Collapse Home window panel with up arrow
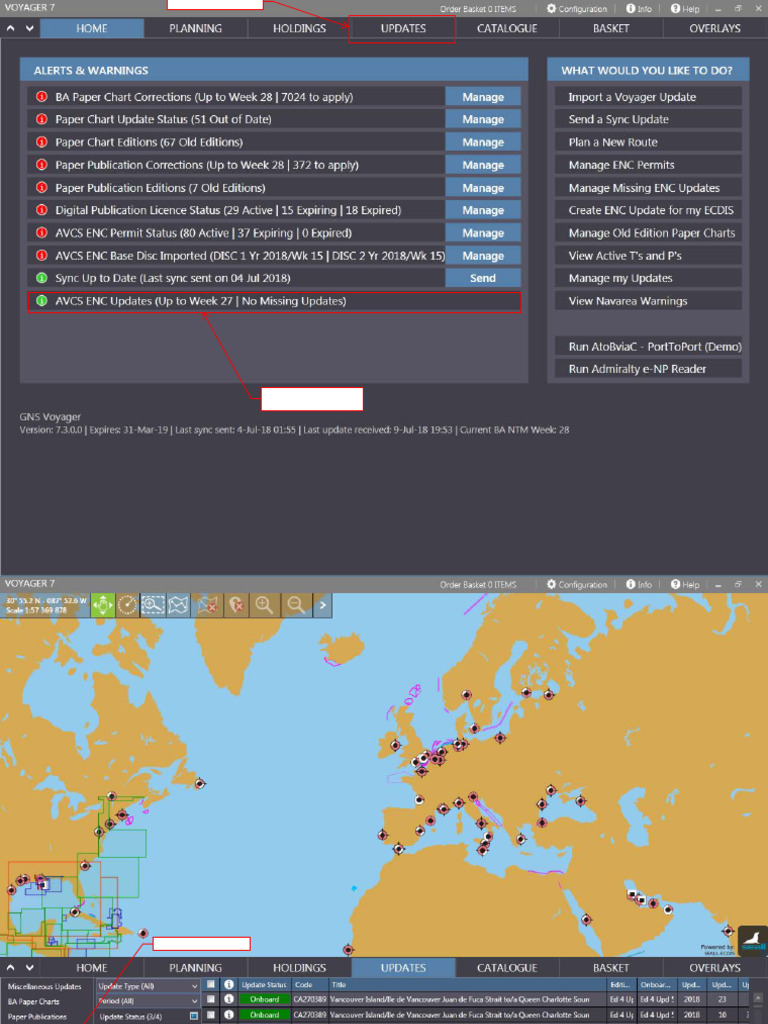This screenshot has height=1024, width=768. click(x=10, y=29)
